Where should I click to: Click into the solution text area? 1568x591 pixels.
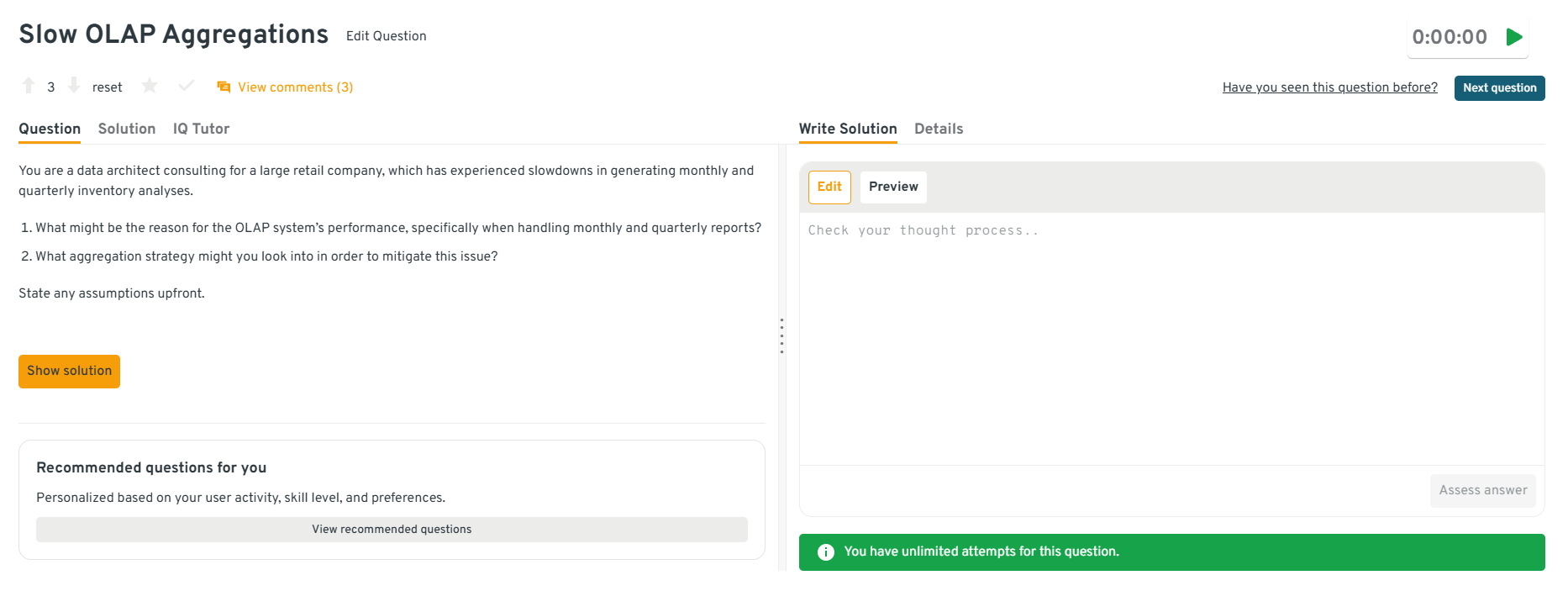click(1171, 336)
